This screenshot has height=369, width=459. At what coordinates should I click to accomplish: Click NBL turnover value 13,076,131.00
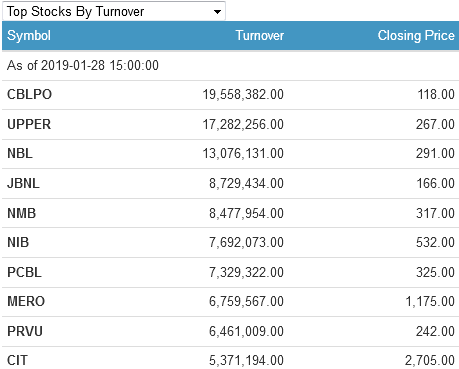coord(243,153)
